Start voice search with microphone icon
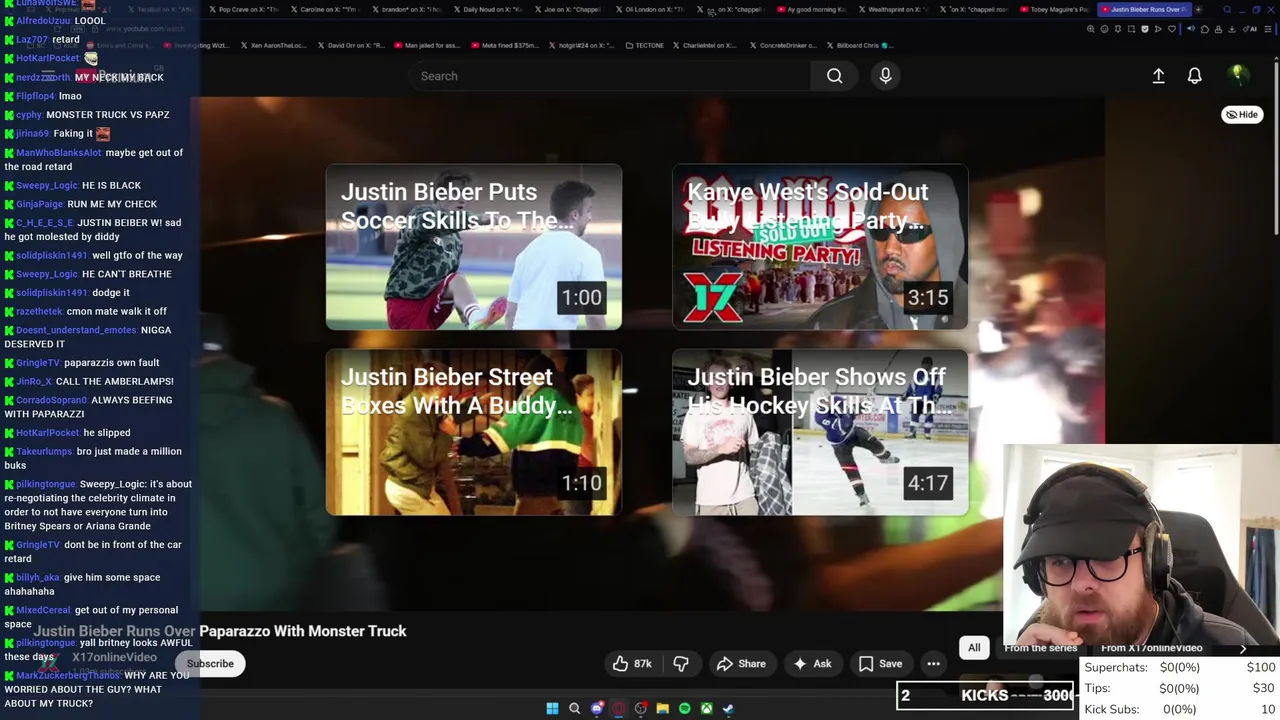The width and height of the screenshot is (1280, 720). point(885,76)
